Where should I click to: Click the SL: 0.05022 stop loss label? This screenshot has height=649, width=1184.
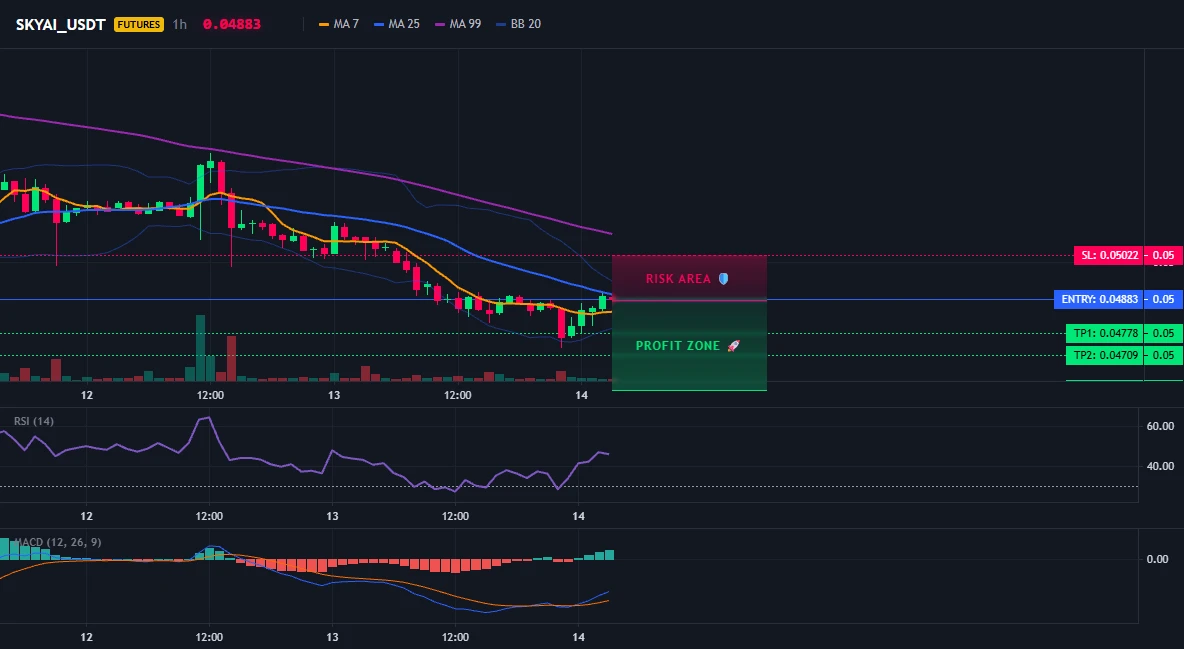tap(1109, 255)
